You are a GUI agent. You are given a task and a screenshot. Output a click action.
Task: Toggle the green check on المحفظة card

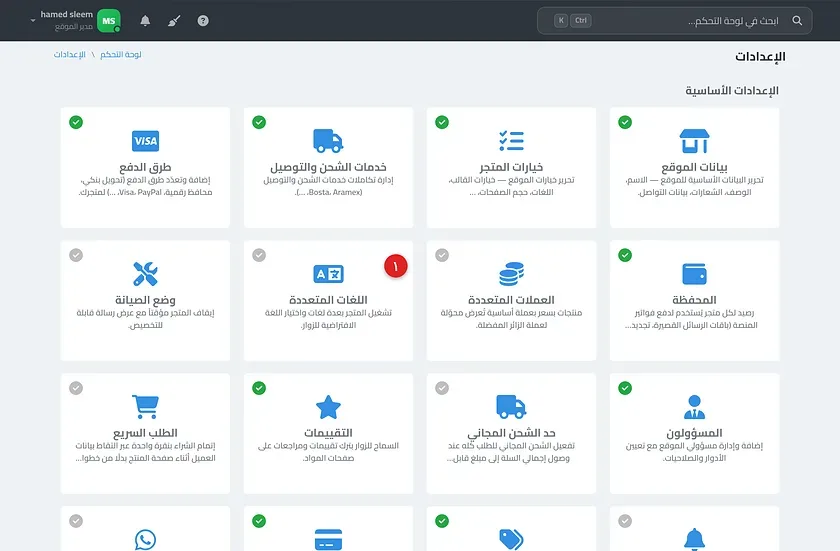click(x=625, y=255)
